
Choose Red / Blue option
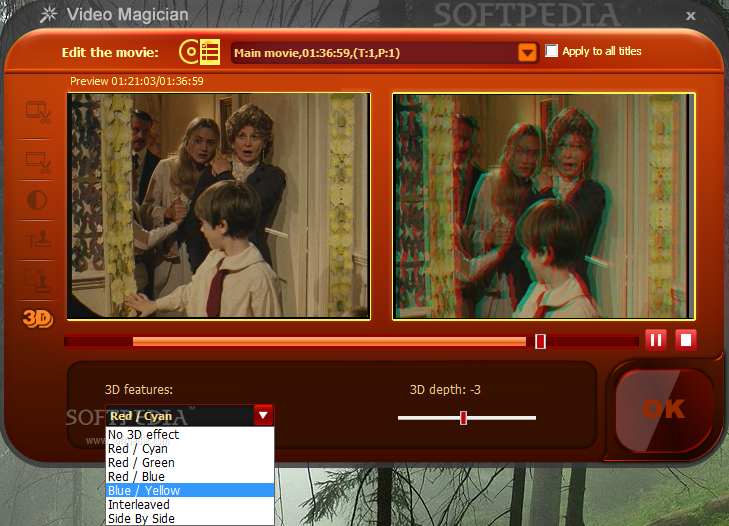click(190, 476)
